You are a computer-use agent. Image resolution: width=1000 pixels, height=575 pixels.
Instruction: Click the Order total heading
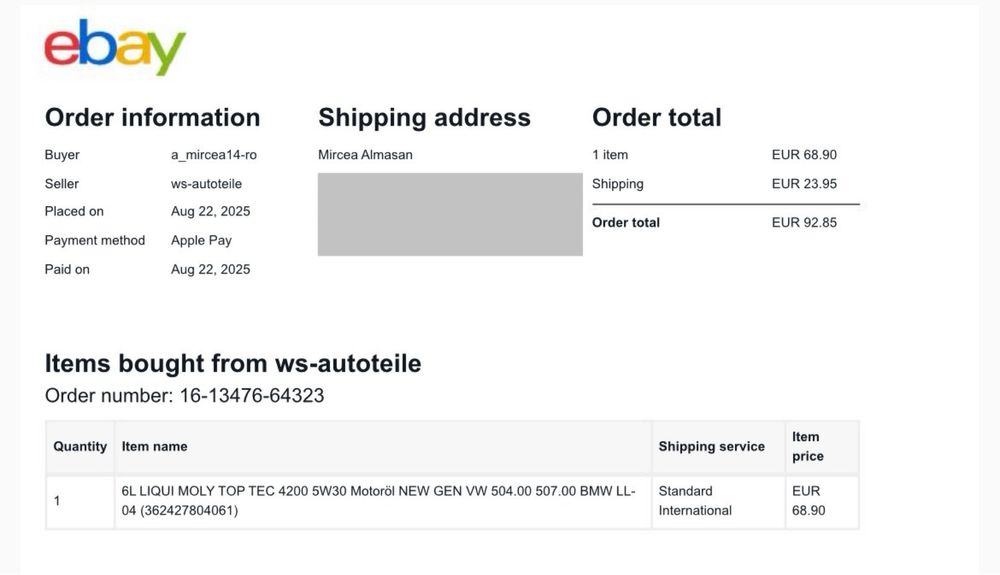[x=656, y=117]
